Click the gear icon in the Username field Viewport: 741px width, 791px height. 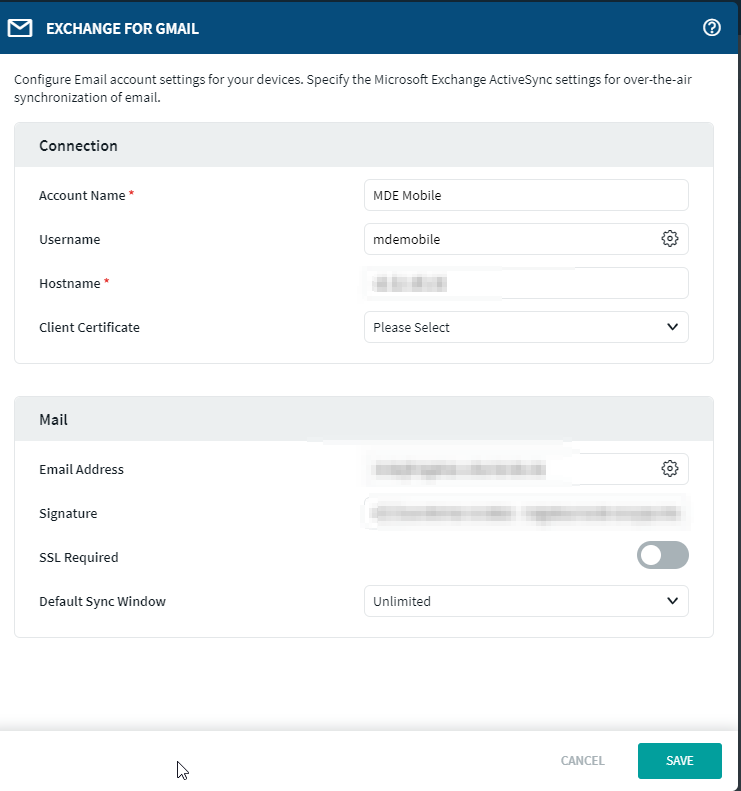[x=670, y=239]
